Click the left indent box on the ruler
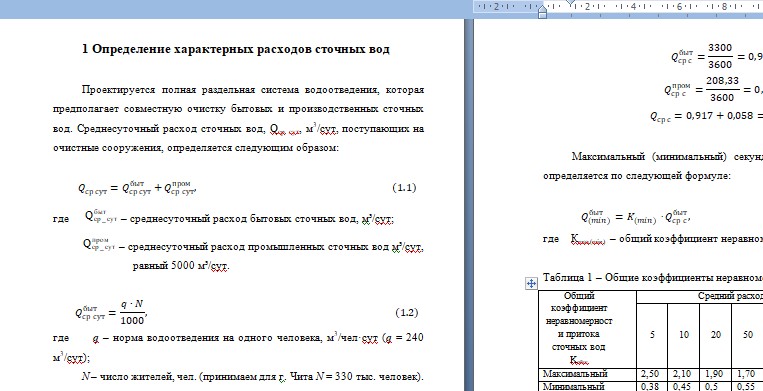Screen dimensions: 763x391 point(543,15)
